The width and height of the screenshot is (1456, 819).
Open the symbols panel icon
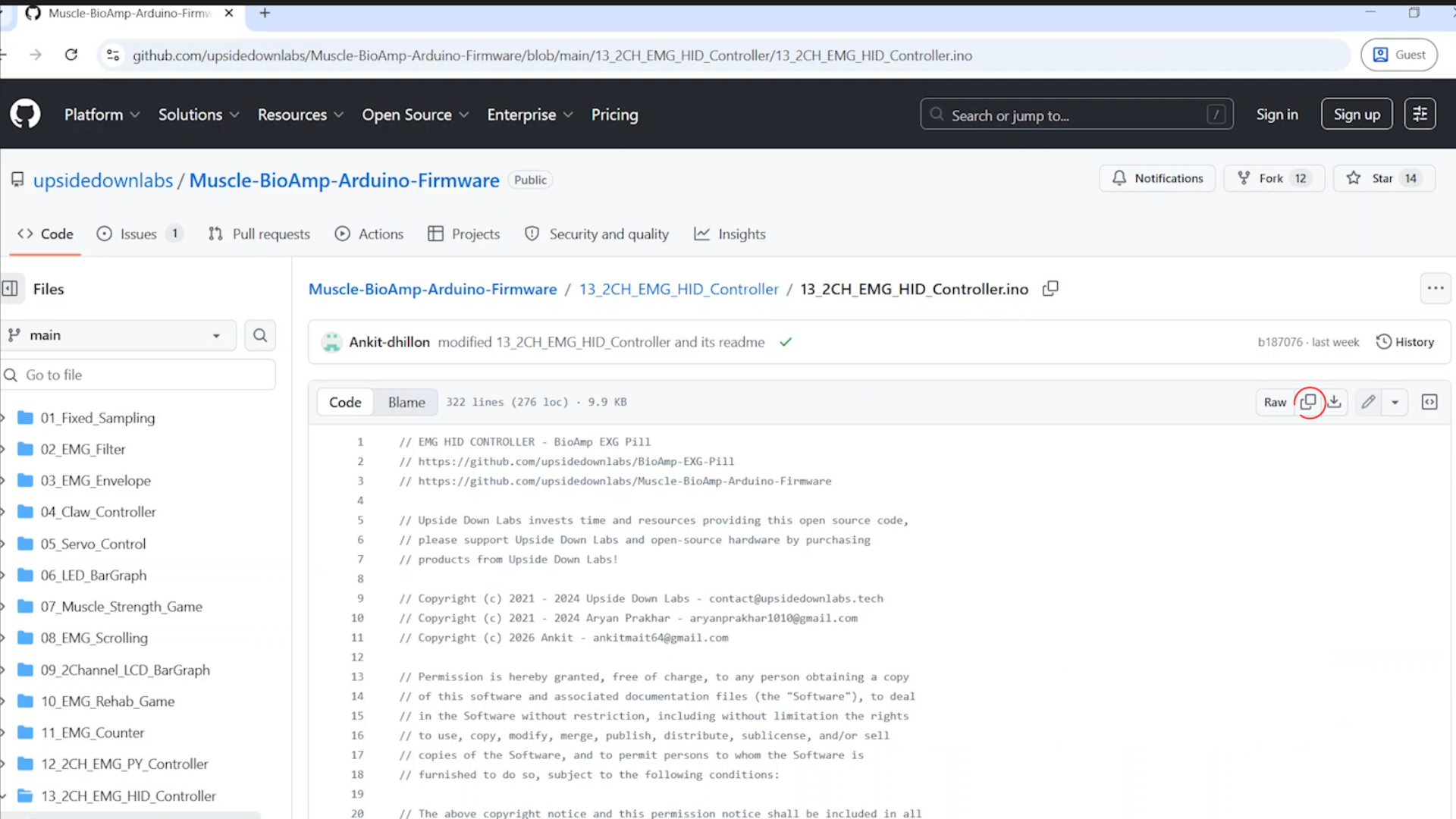(1429, 402)
